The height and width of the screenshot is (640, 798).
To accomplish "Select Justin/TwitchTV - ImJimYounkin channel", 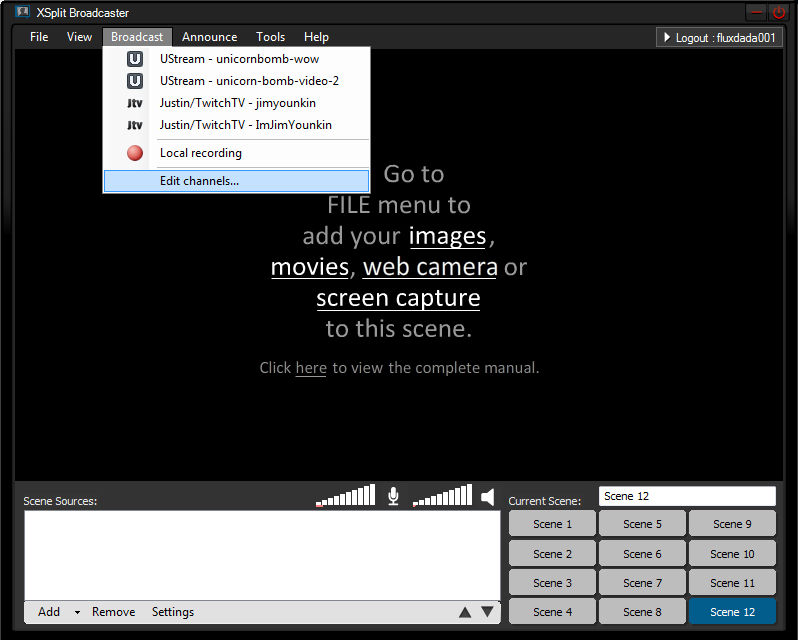I will point(237,125).
